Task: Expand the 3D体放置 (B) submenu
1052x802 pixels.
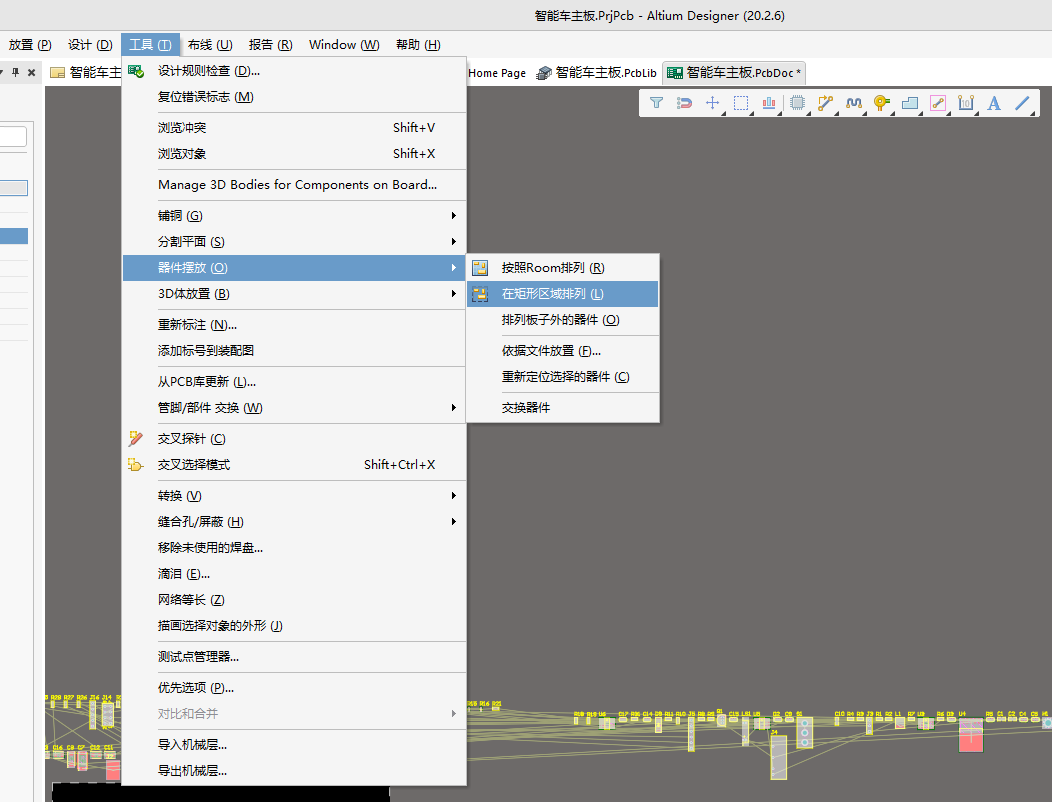Action: coord(294,294)
